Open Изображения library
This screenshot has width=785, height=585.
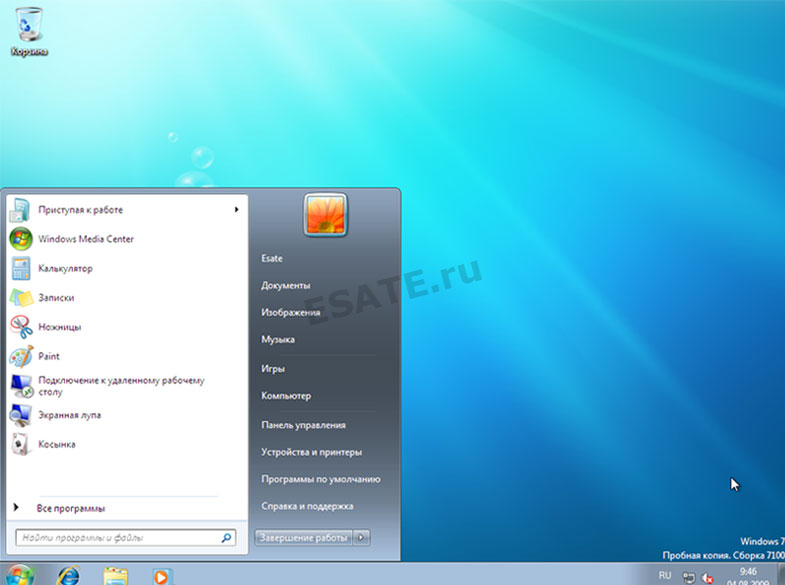click(x=290, y=312)
